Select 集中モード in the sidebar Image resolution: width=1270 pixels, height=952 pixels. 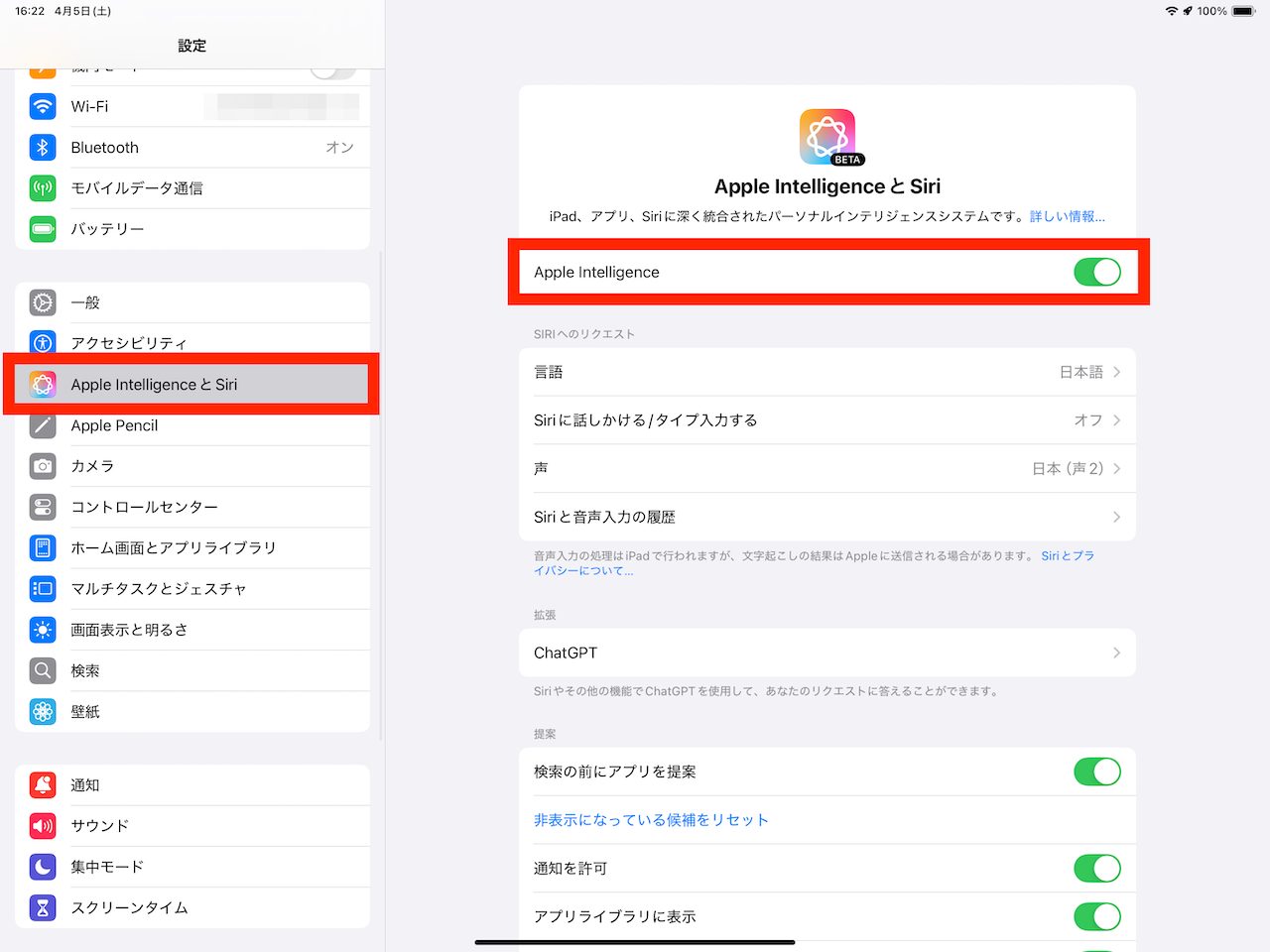pos(192,867)
